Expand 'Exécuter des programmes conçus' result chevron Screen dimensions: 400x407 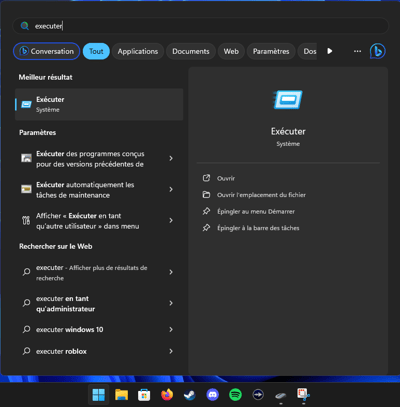[171, 158]
